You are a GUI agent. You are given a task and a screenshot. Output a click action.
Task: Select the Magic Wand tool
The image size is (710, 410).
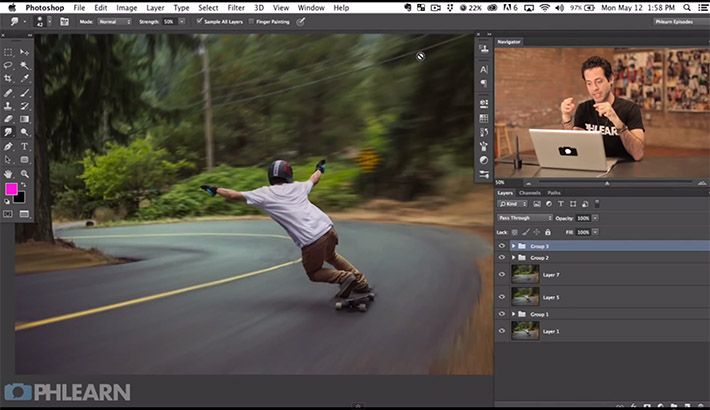[24, 65]
